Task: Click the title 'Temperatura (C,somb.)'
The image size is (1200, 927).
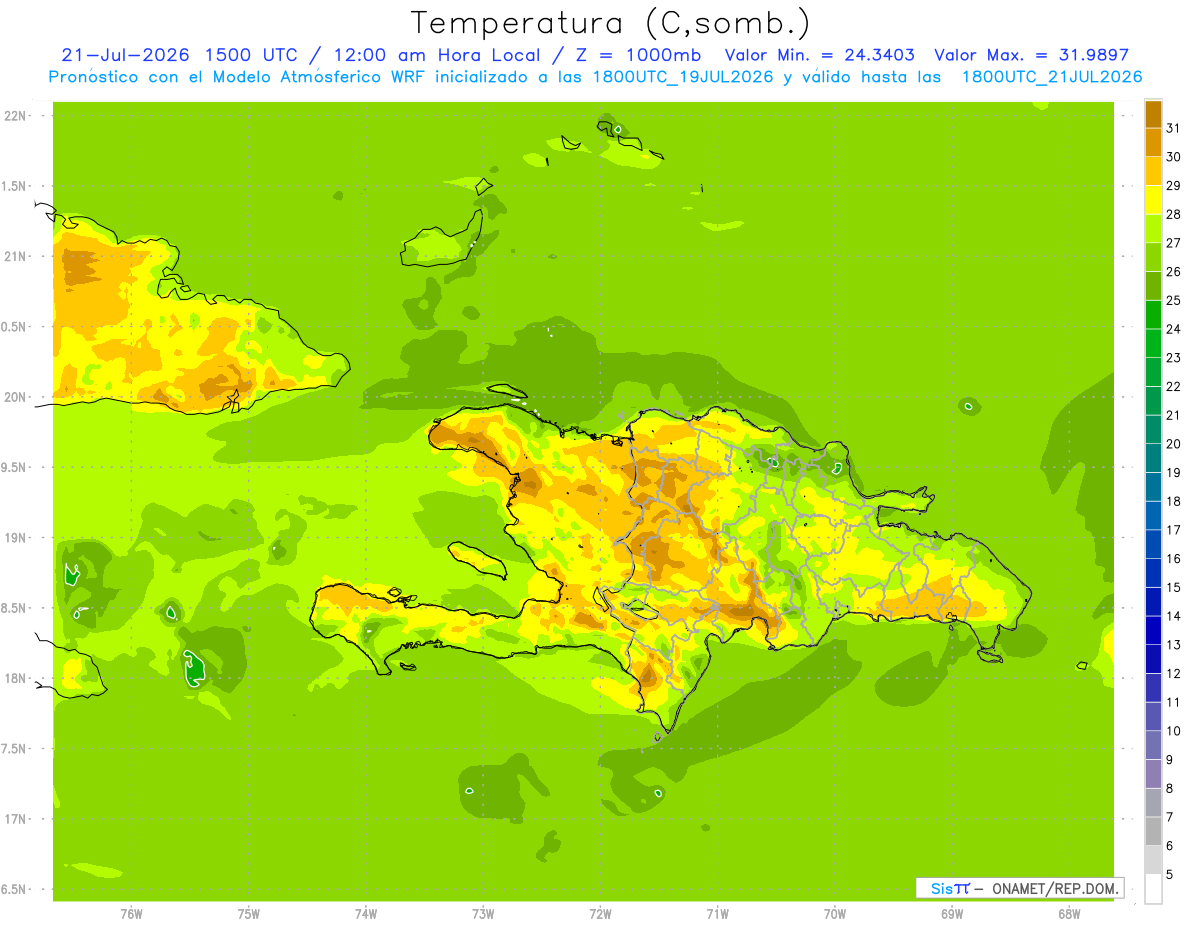Action: click(610, 23)
